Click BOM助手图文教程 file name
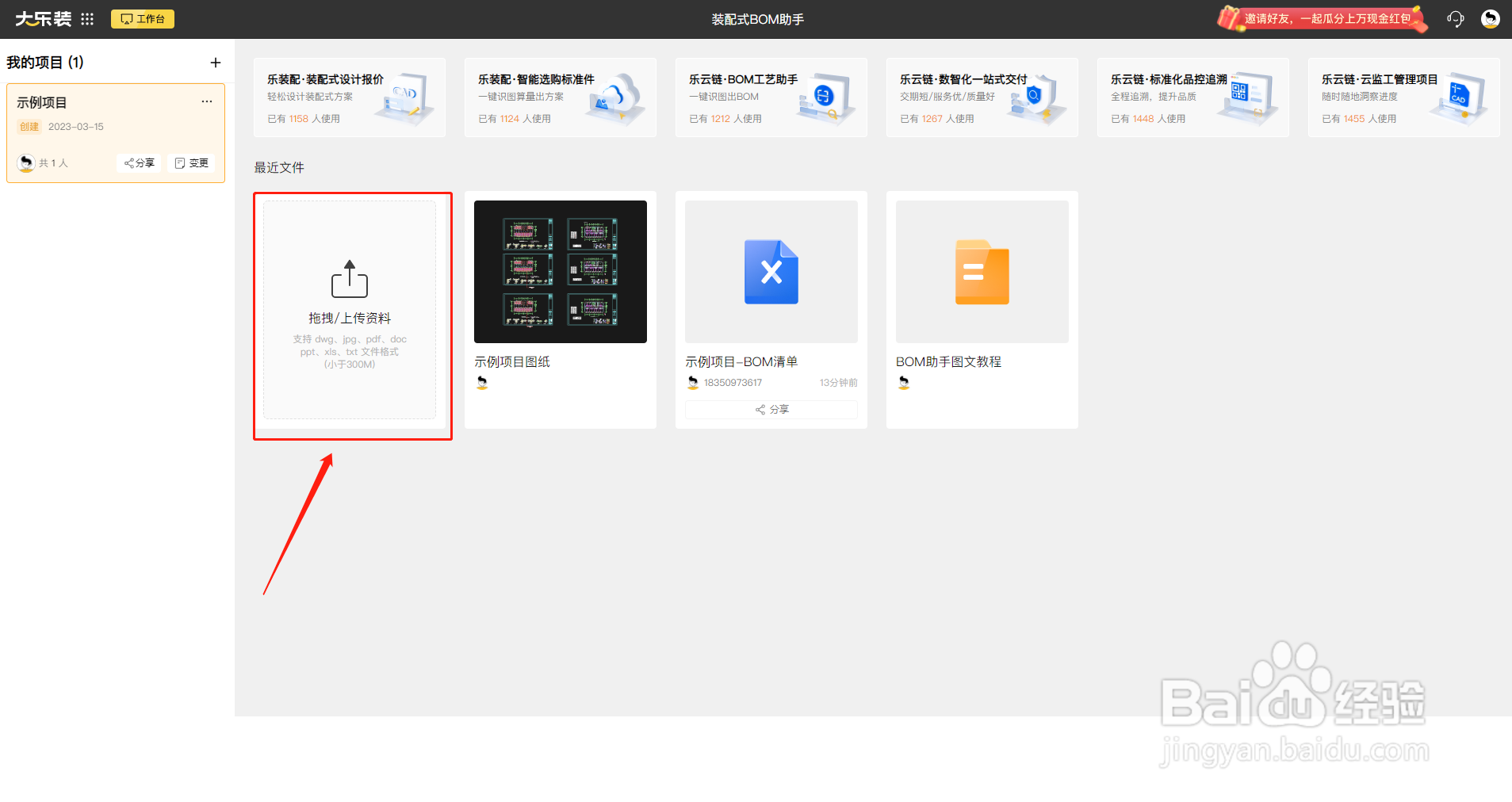The image size is (1512, 802). tap(948, 361)
